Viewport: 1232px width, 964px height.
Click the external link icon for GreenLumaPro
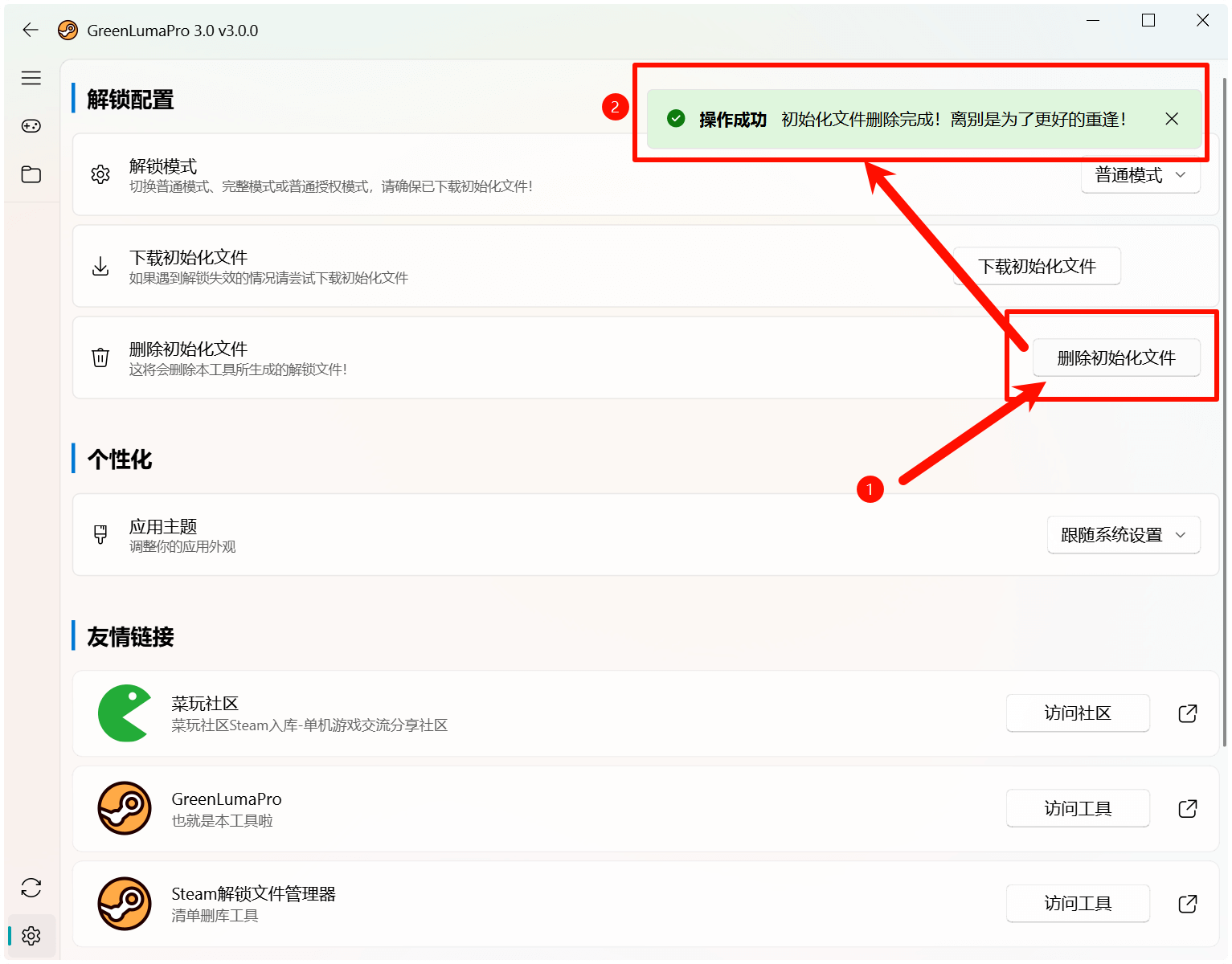click(x=1187, y=808)
